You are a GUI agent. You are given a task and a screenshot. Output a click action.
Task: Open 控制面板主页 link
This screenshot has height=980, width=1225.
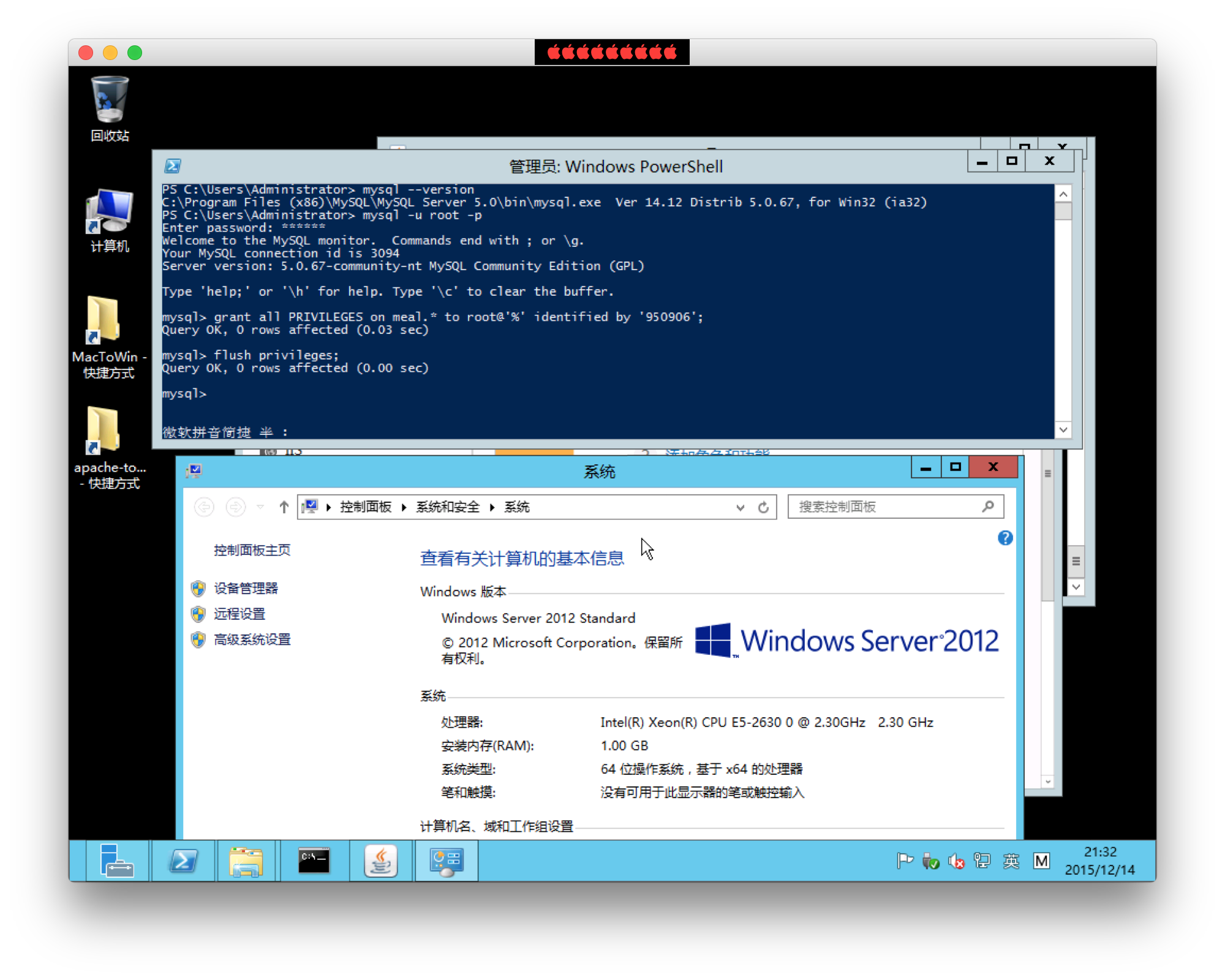[x=252, y=550]
